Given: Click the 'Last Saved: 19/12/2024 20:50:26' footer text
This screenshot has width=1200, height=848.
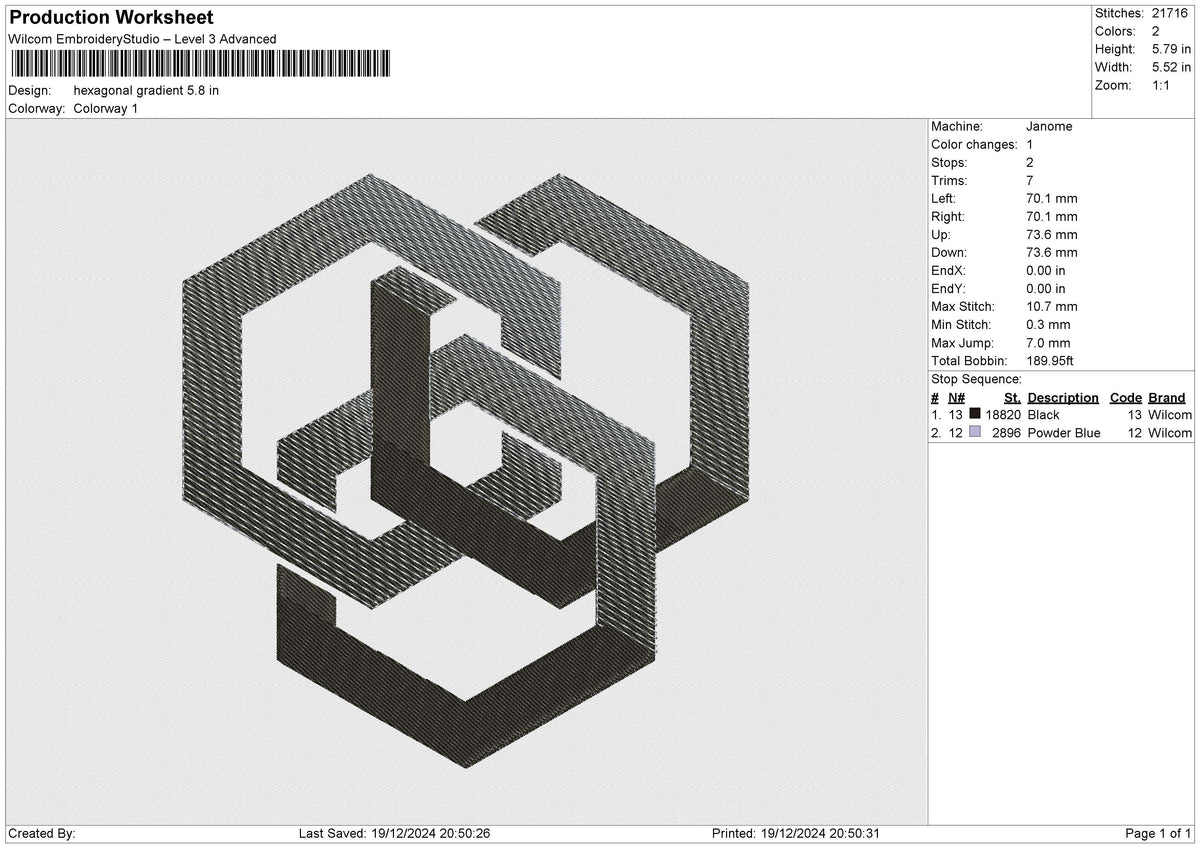Looking at the screenshot, I should tap(394, 834).
